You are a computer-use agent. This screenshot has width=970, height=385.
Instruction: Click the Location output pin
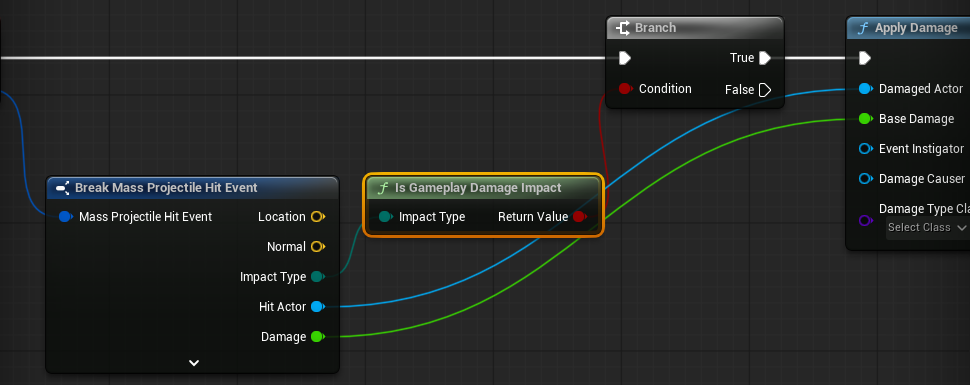[x=318, y=217]
